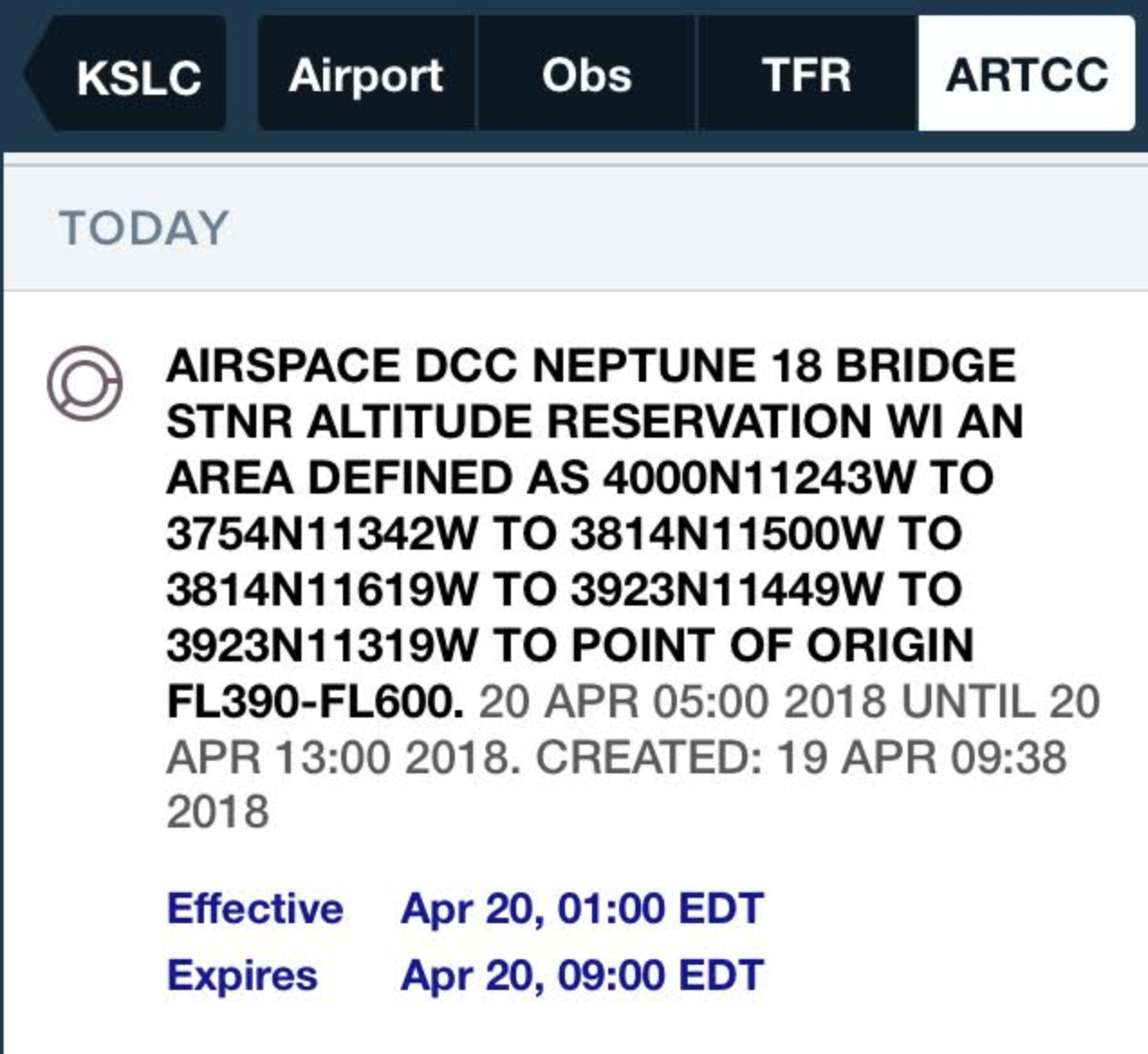
Task: Select the TFR tab
Action: pos(807,76)
